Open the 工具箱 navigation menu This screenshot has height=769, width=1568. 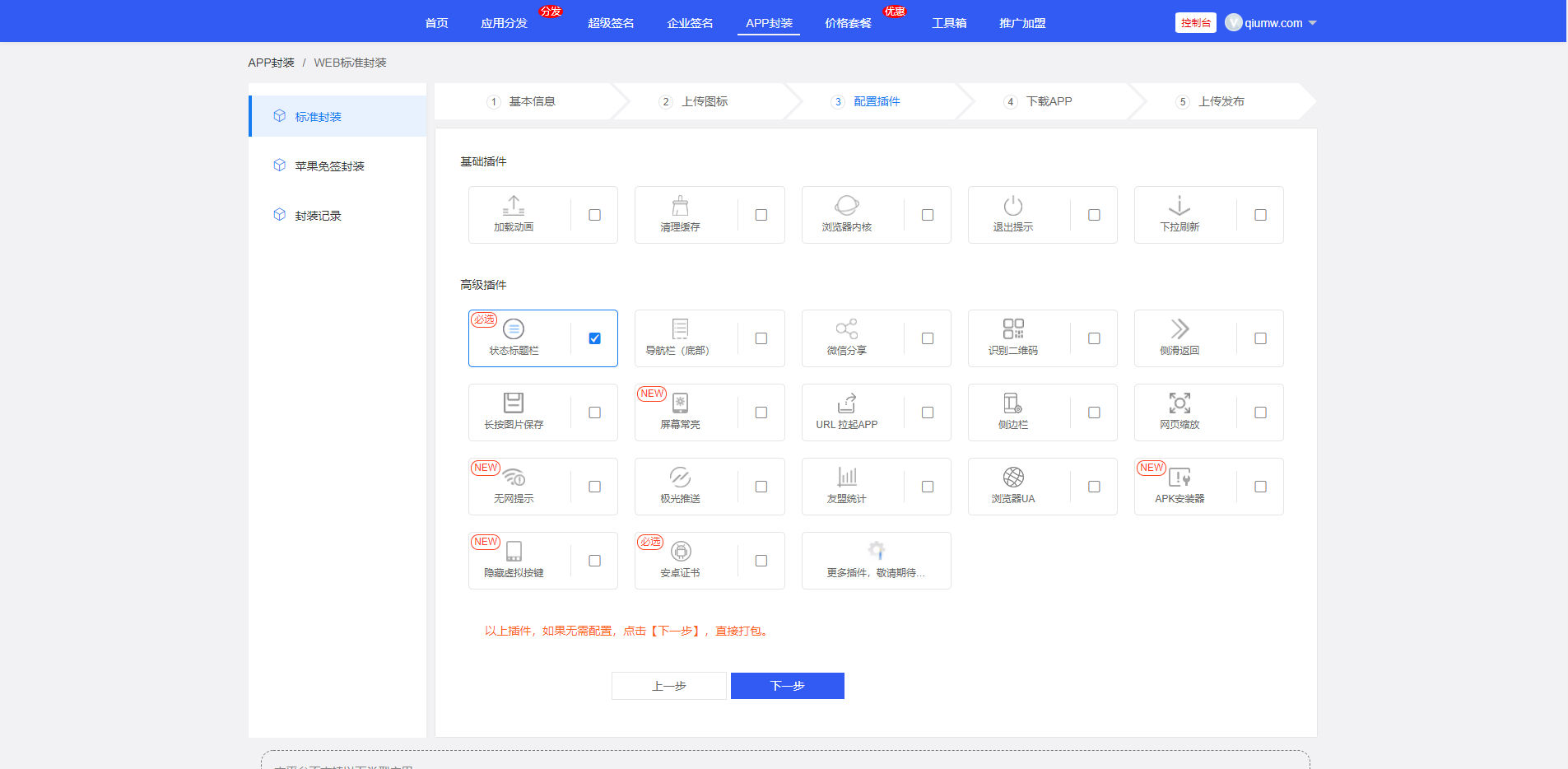(x=949, y=23)
